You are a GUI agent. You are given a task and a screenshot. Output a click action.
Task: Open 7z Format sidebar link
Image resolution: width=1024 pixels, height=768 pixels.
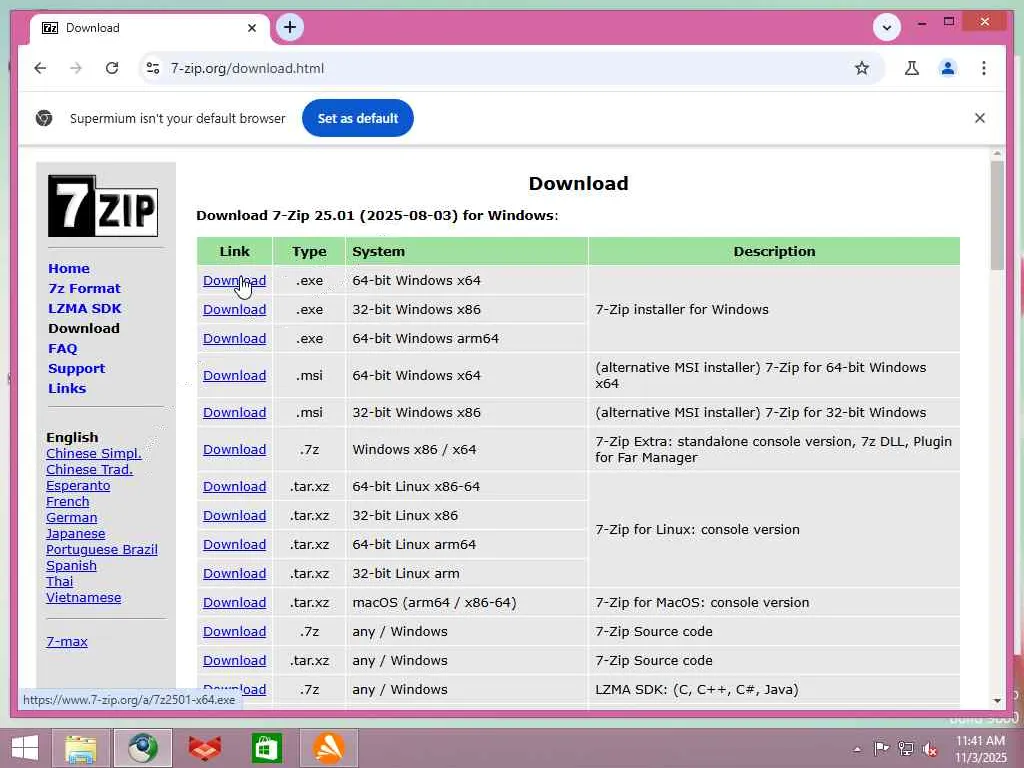tap(84, 288)
